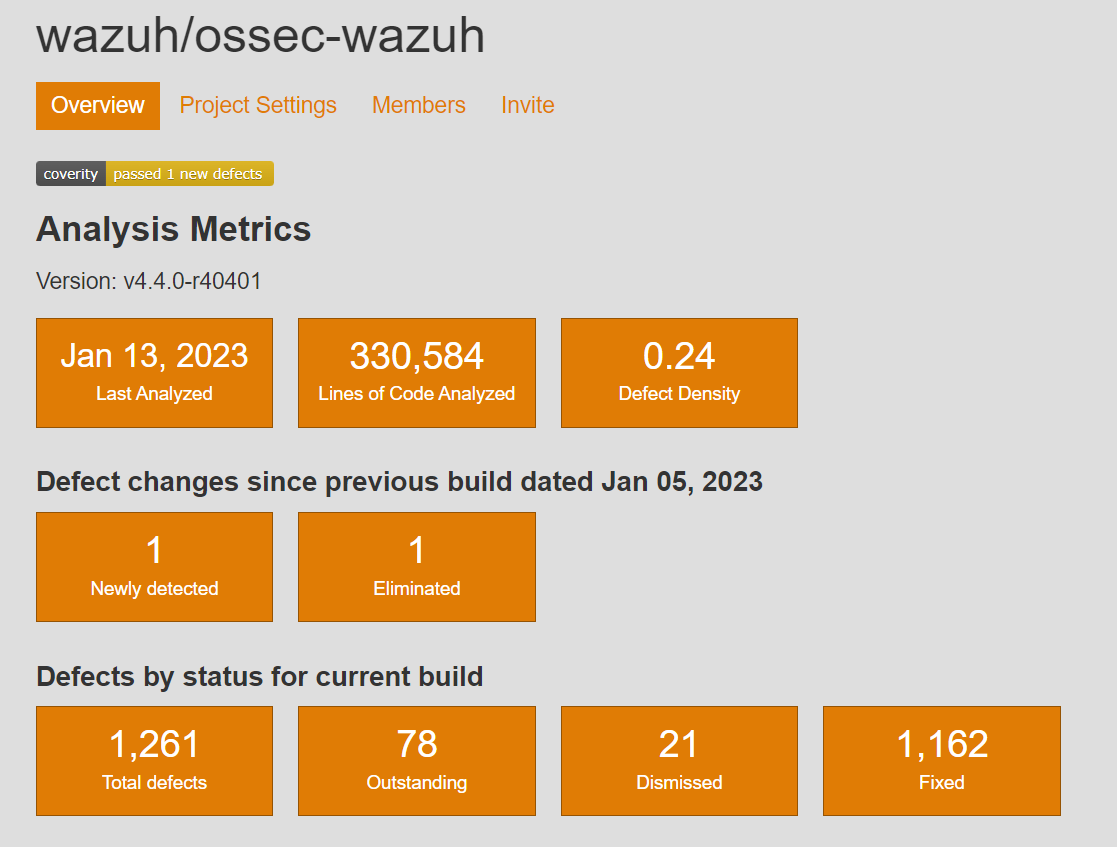
Task: Click the Dismissed defects count tile
Action: click(679, 760)
